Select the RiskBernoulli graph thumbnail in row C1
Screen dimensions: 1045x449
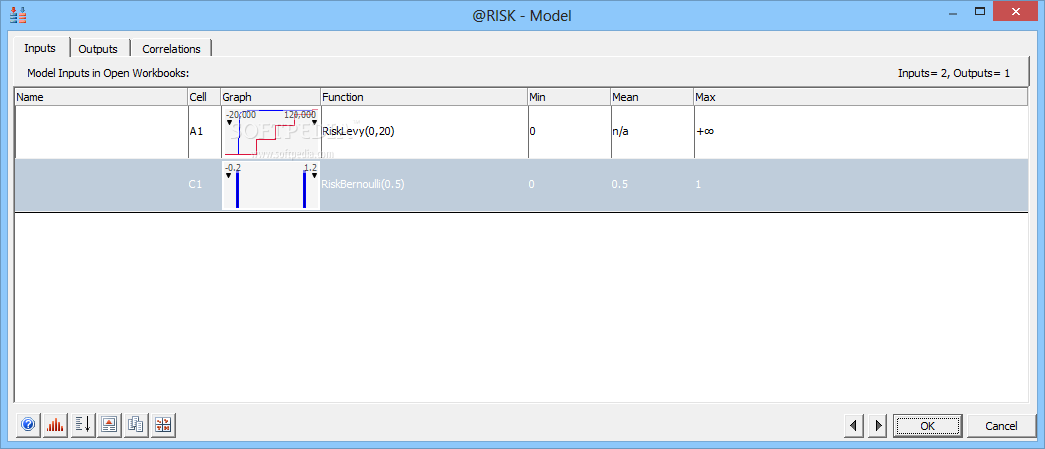point(271,185)
